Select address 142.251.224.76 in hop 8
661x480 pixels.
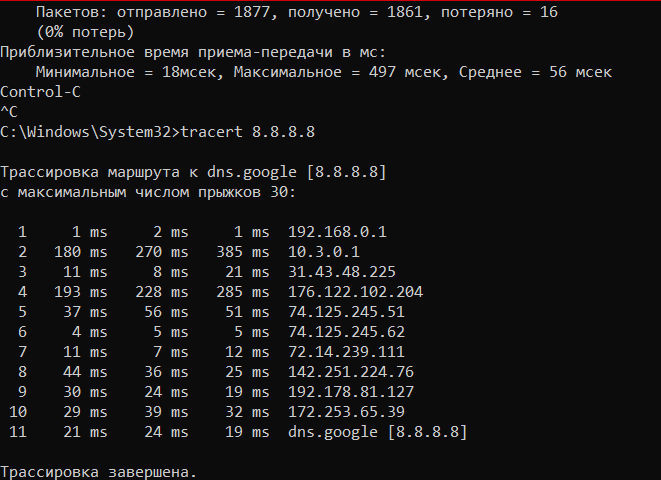coord(351,372)
